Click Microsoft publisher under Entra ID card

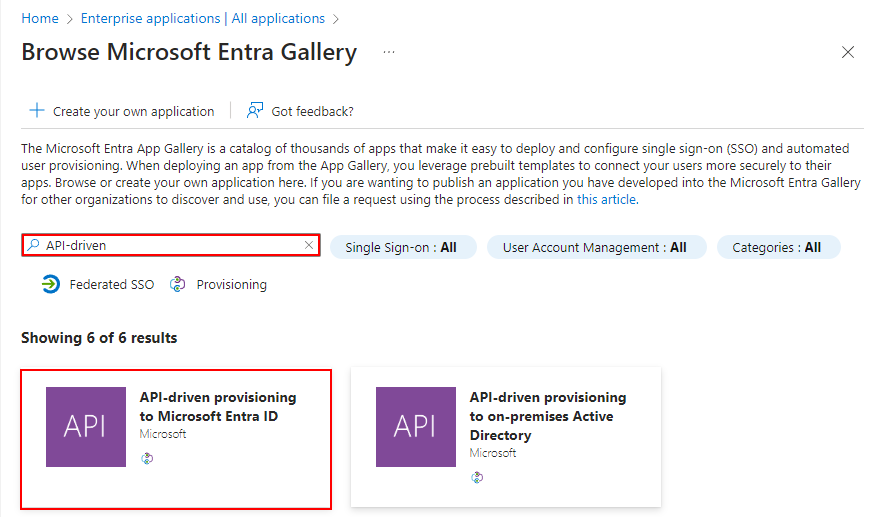click(163, 434)
